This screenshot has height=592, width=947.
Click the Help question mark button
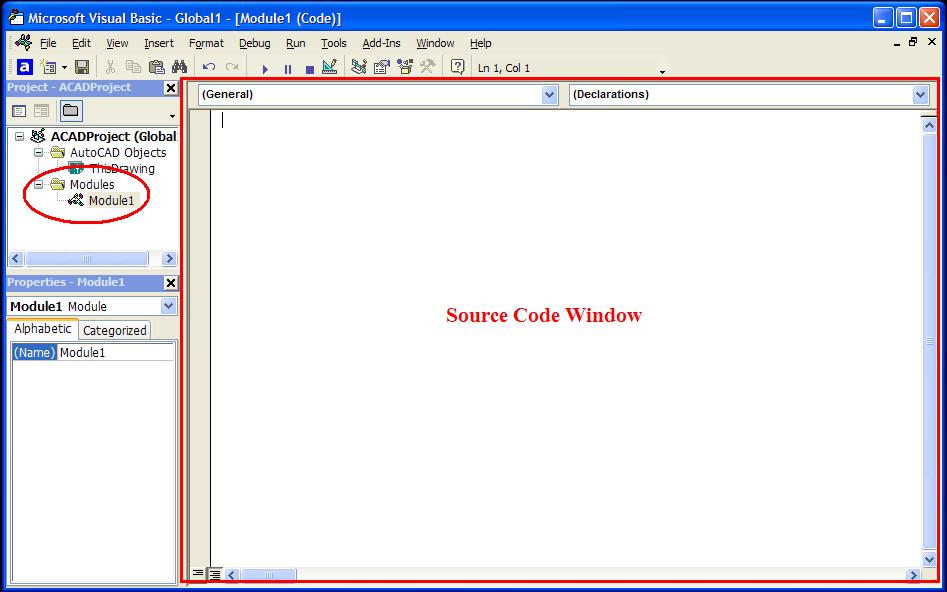[x=458, y=67]
